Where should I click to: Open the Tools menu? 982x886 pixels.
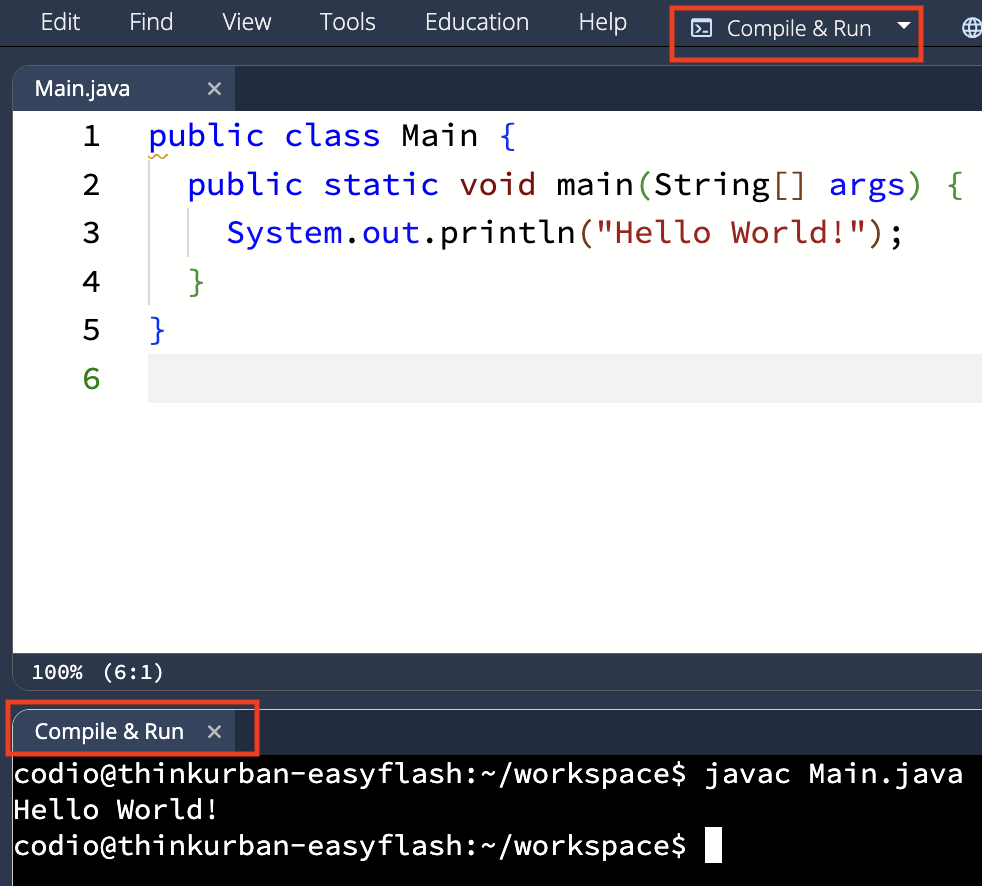click(347, 21)
